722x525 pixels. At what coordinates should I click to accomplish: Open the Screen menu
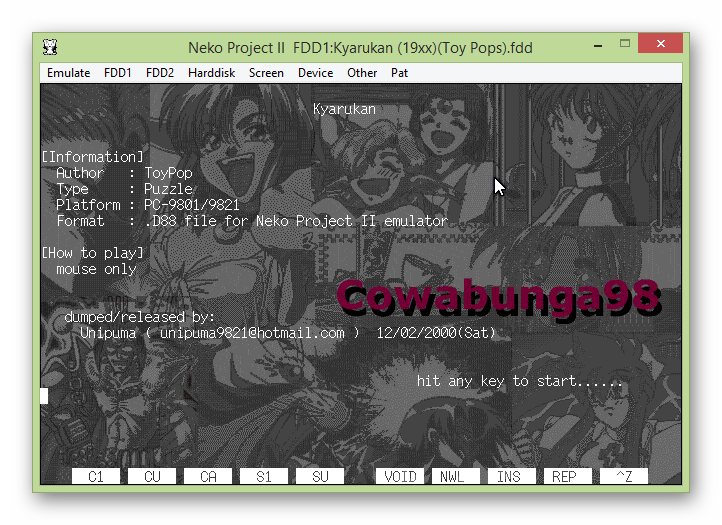[x=266, y=73]
